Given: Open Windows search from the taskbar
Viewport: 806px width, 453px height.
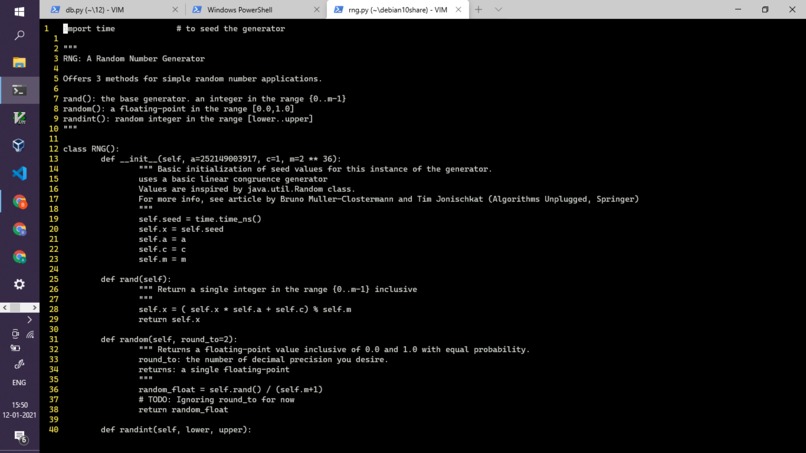Looking at the screenshot, I should [19, 35].
